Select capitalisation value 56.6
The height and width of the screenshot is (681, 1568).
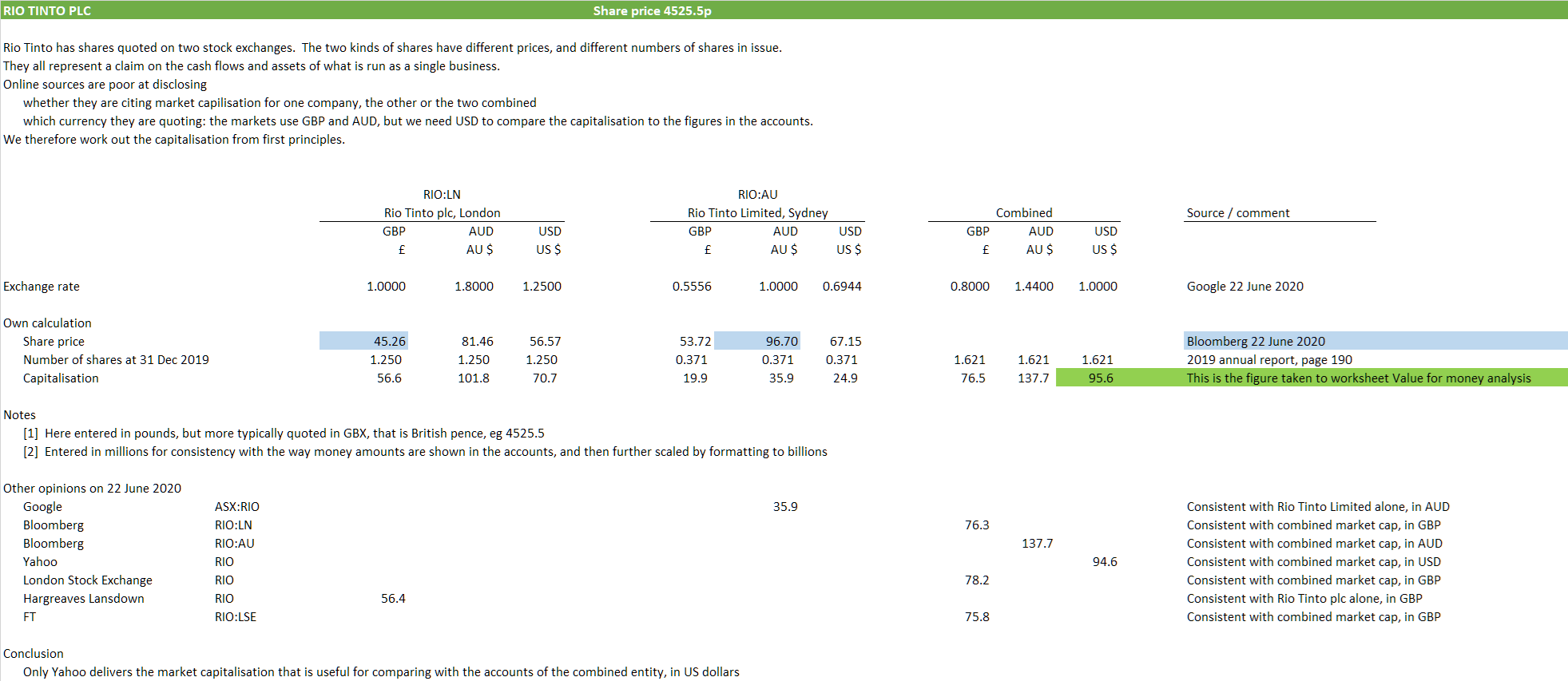[x=389, y=378]
